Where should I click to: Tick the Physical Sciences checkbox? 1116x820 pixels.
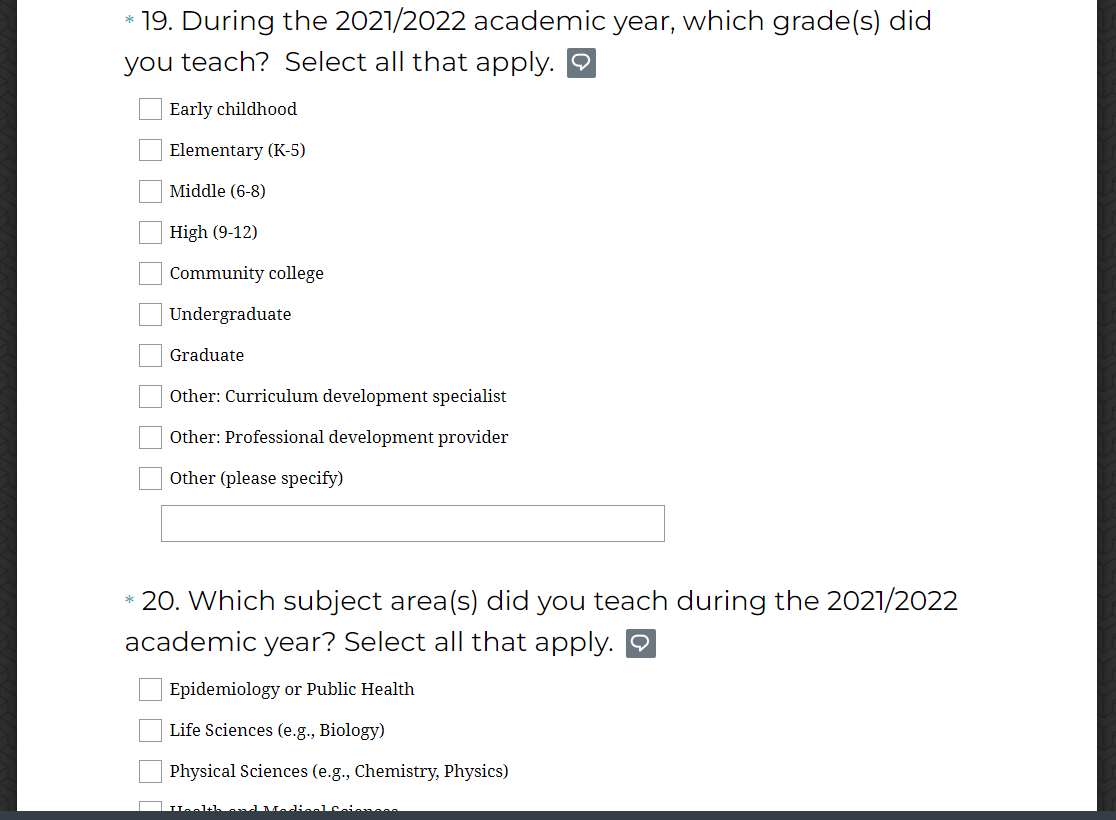click(150, 771)
